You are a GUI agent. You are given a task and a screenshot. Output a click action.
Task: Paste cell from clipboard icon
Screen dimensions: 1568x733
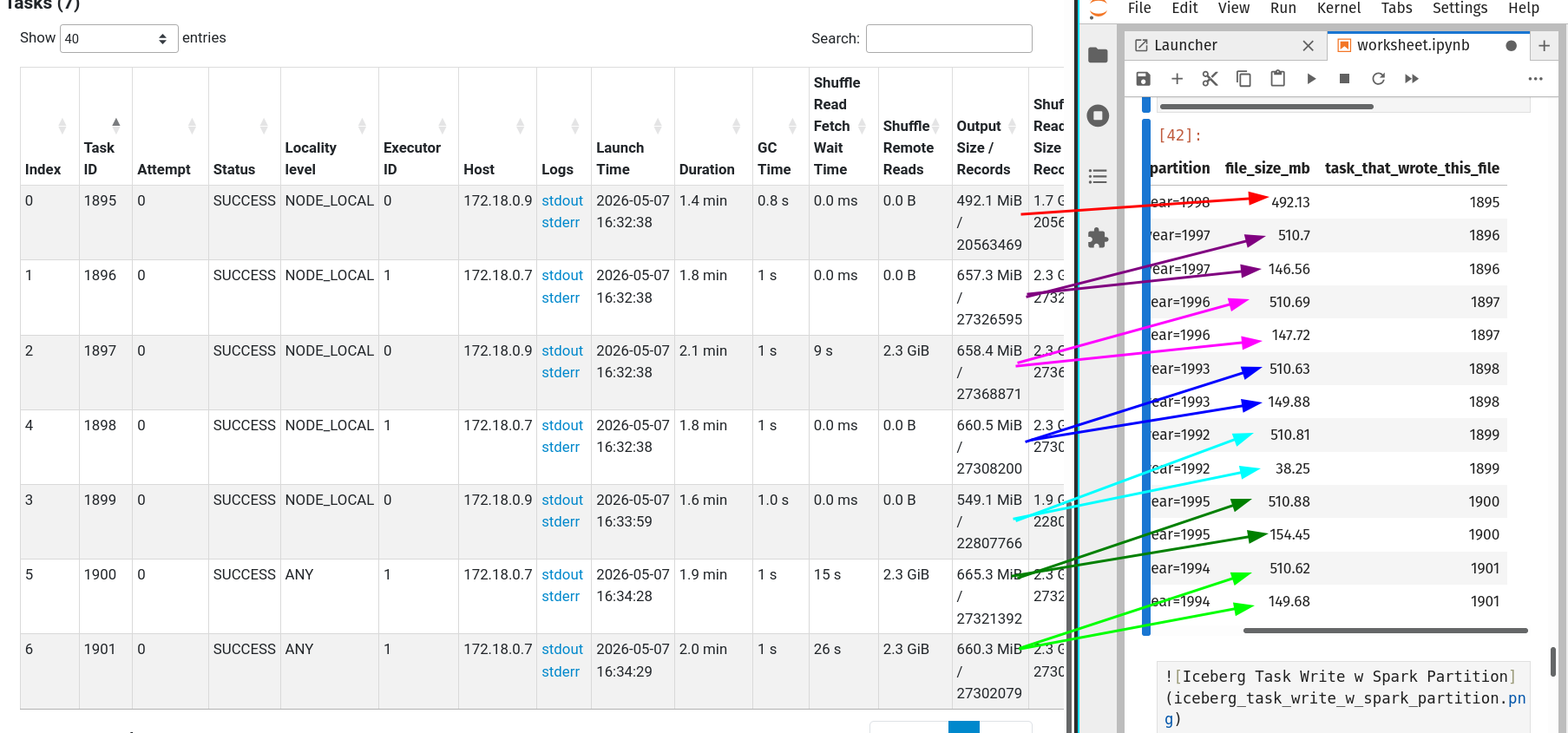coord(1277,79)
